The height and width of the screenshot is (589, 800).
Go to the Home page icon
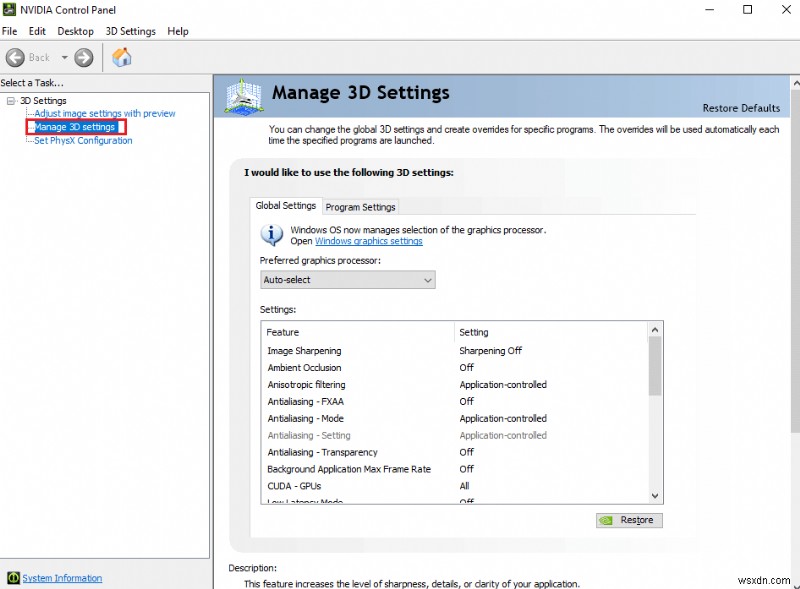point(121,57)
